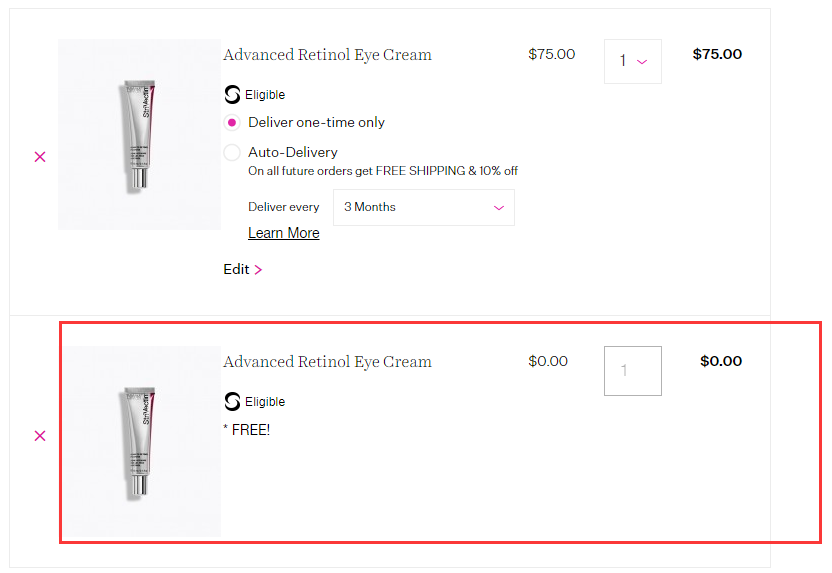Remove the $75.00 Advanced Retinol Eye Cream

(40, 157)
